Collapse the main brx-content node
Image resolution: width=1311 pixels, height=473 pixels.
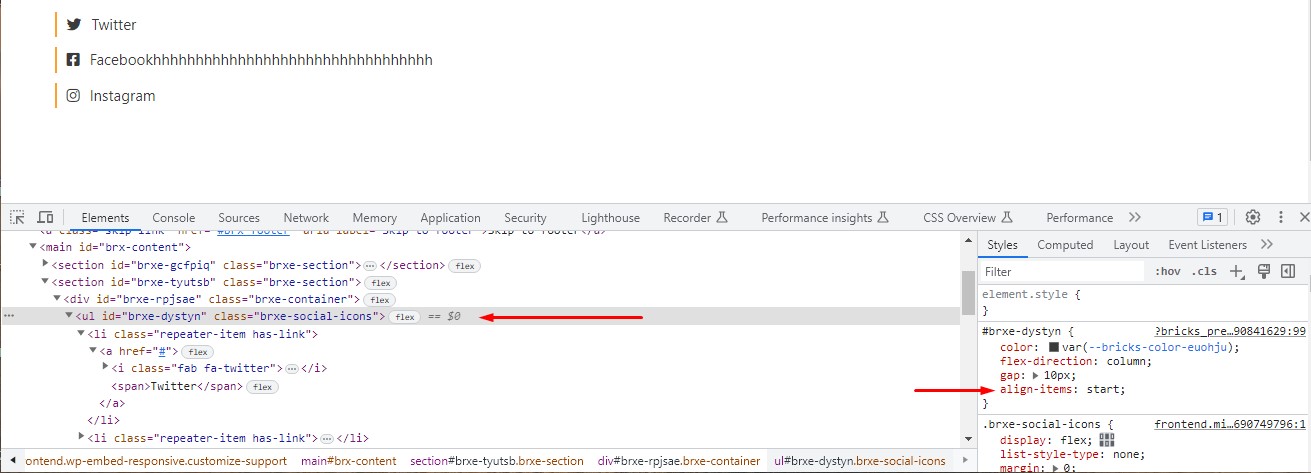coord(33,247)
